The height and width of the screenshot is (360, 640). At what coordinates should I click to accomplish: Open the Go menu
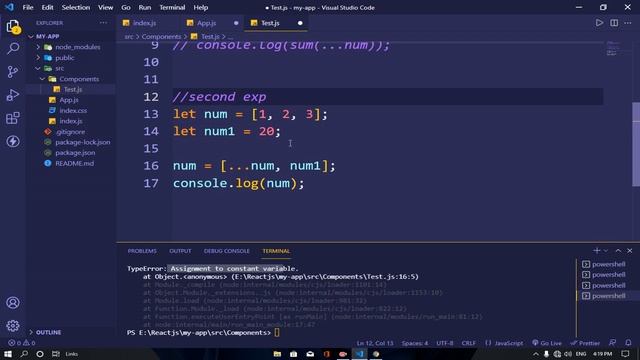point(126,7)
